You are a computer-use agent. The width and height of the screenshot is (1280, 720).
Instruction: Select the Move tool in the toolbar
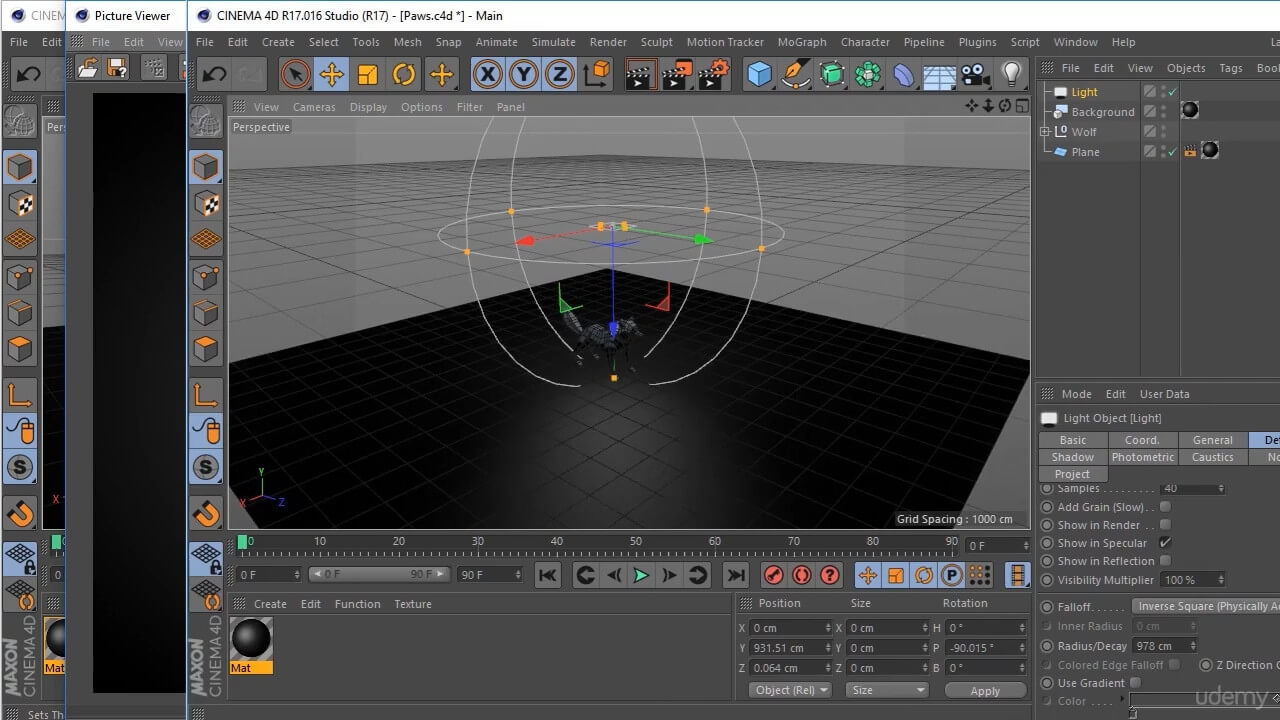pos(331,74)
